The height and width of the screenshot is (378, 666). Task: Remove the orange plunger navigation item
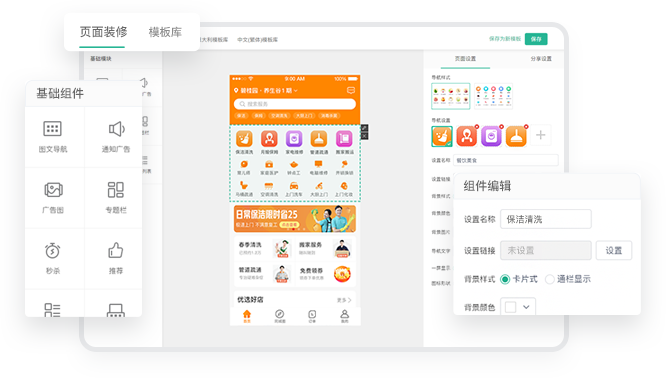pos(526,127)
